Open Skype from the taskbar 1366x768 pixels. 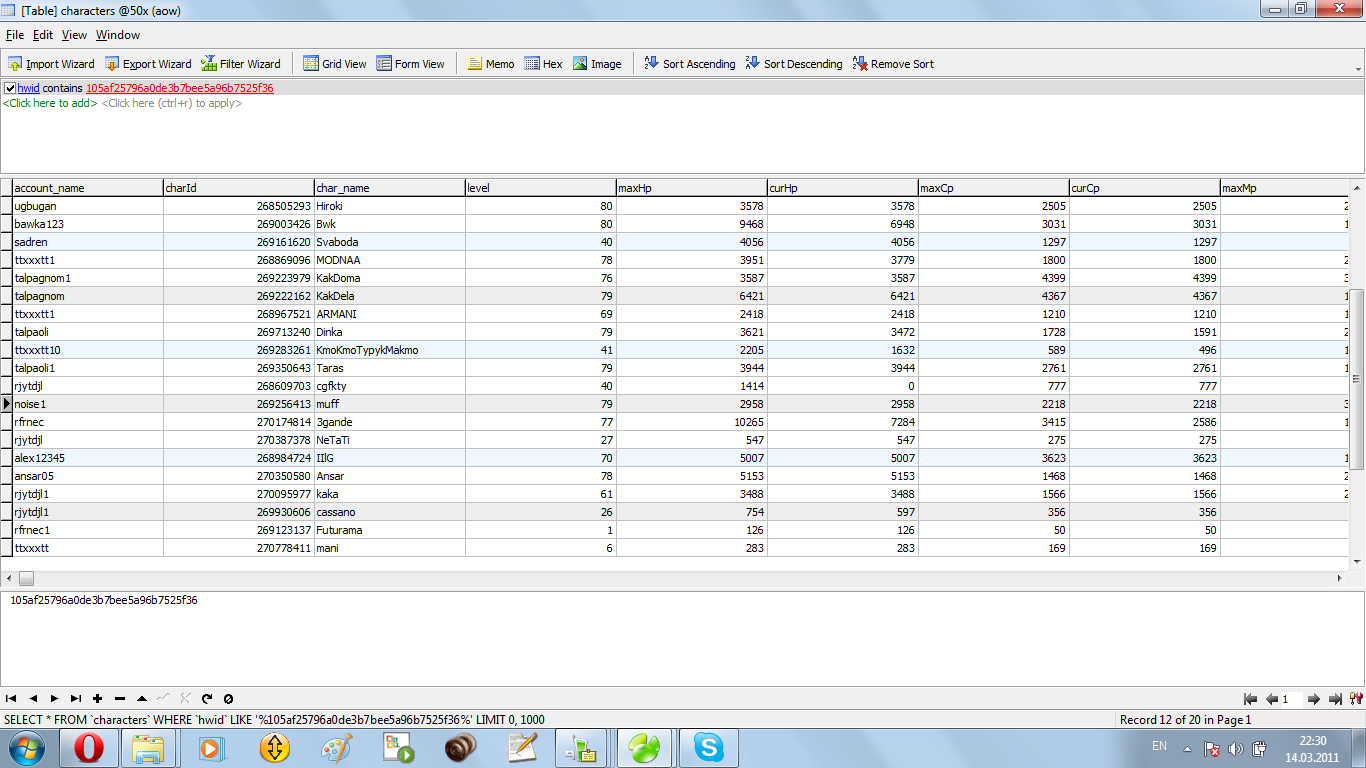coord(709,748)
